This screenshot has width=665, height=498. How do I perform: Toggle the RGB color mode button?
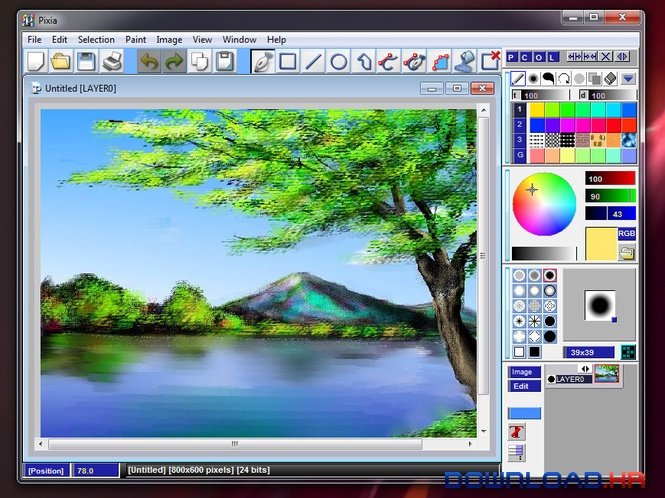[626, 233]
